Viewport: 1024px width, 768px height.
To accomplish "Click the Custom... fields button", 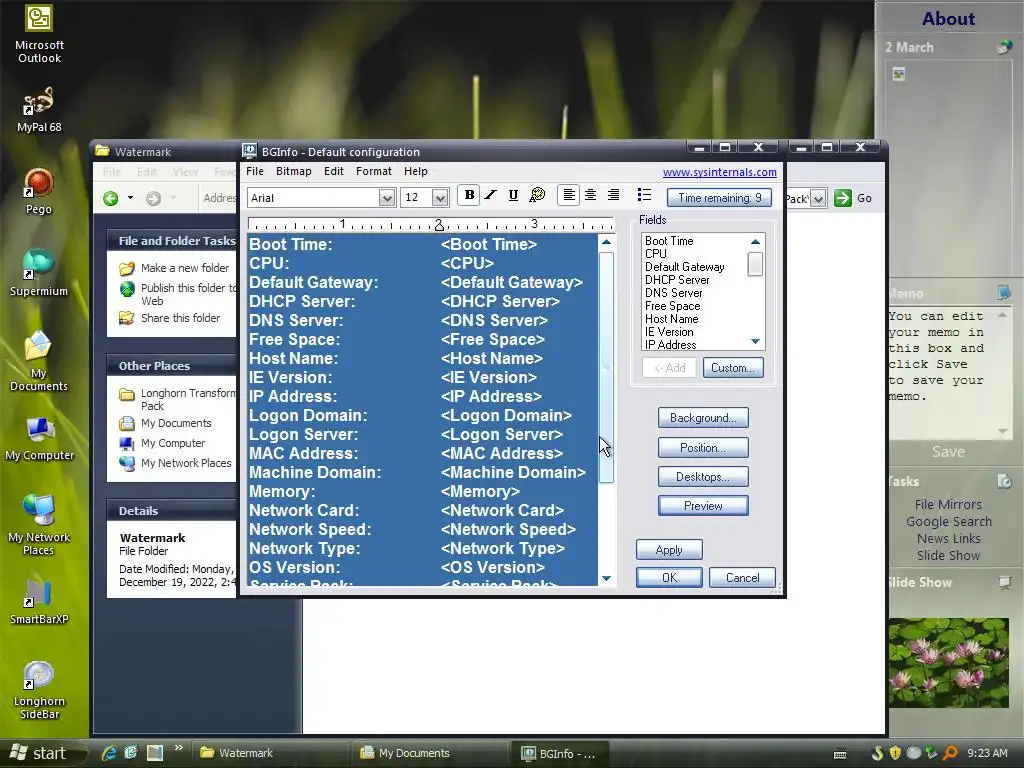I will point(733,368).
